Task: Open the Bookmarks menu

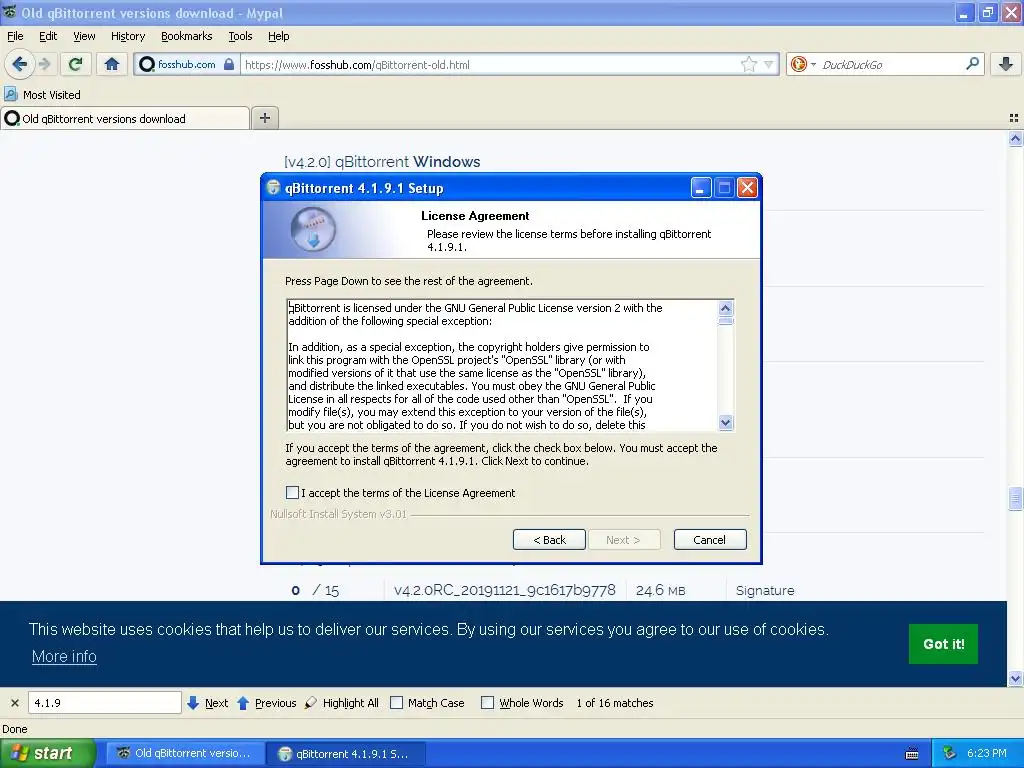Action: (x=187, y=36)
